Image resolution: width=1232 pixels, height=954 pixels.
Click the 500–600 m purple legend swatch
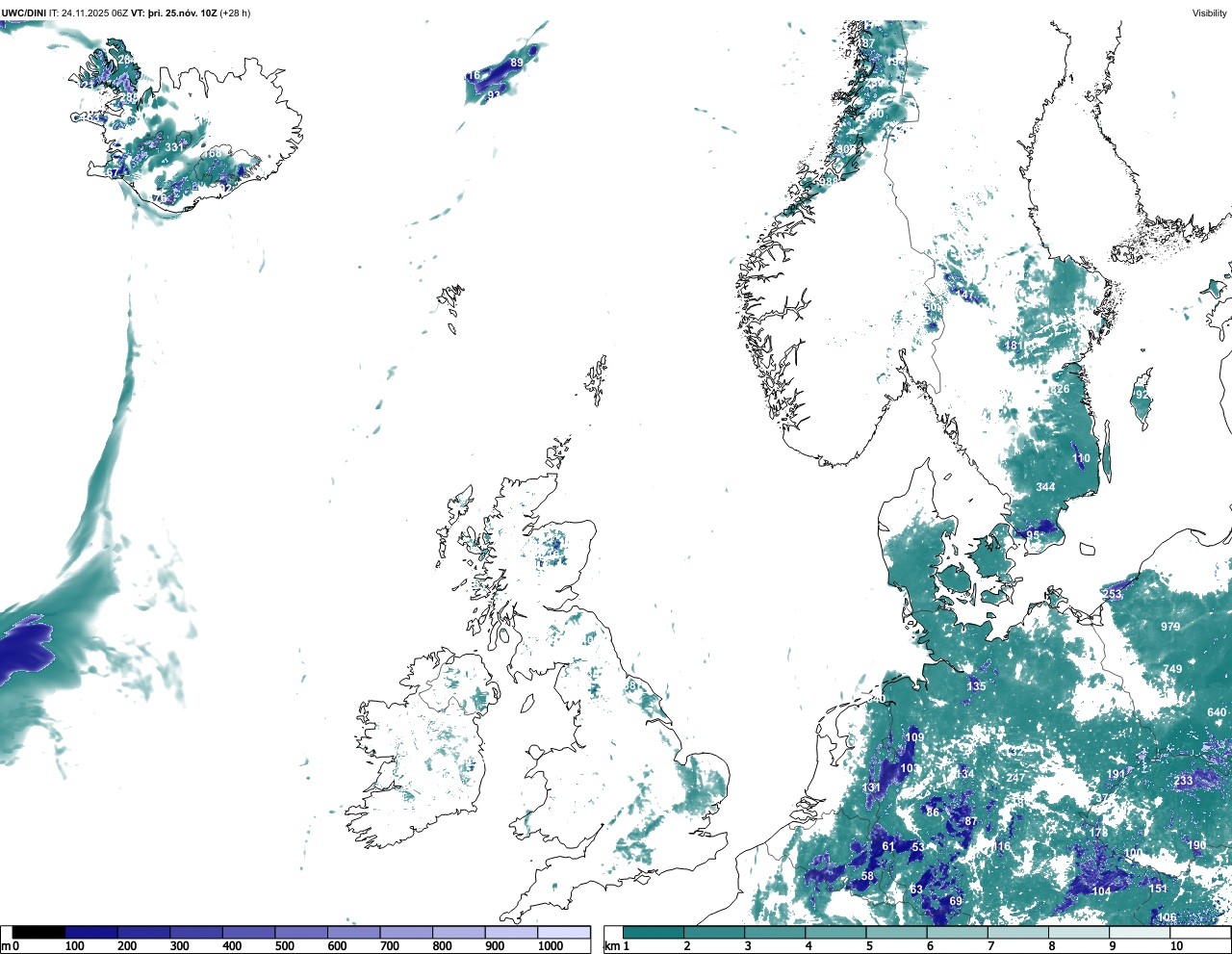[x=301, y=932]
